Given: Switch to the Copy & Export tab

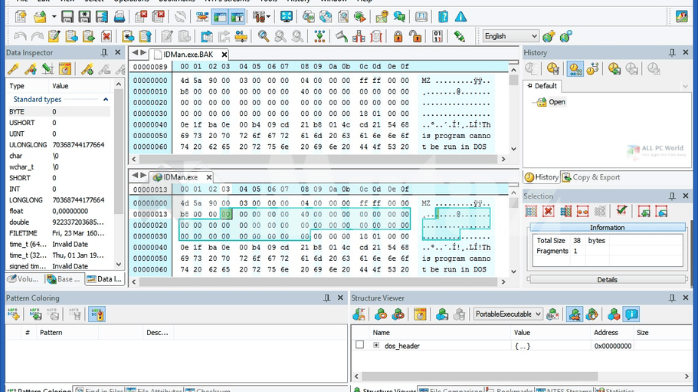Looking at the screenshot, I should 592,177.
